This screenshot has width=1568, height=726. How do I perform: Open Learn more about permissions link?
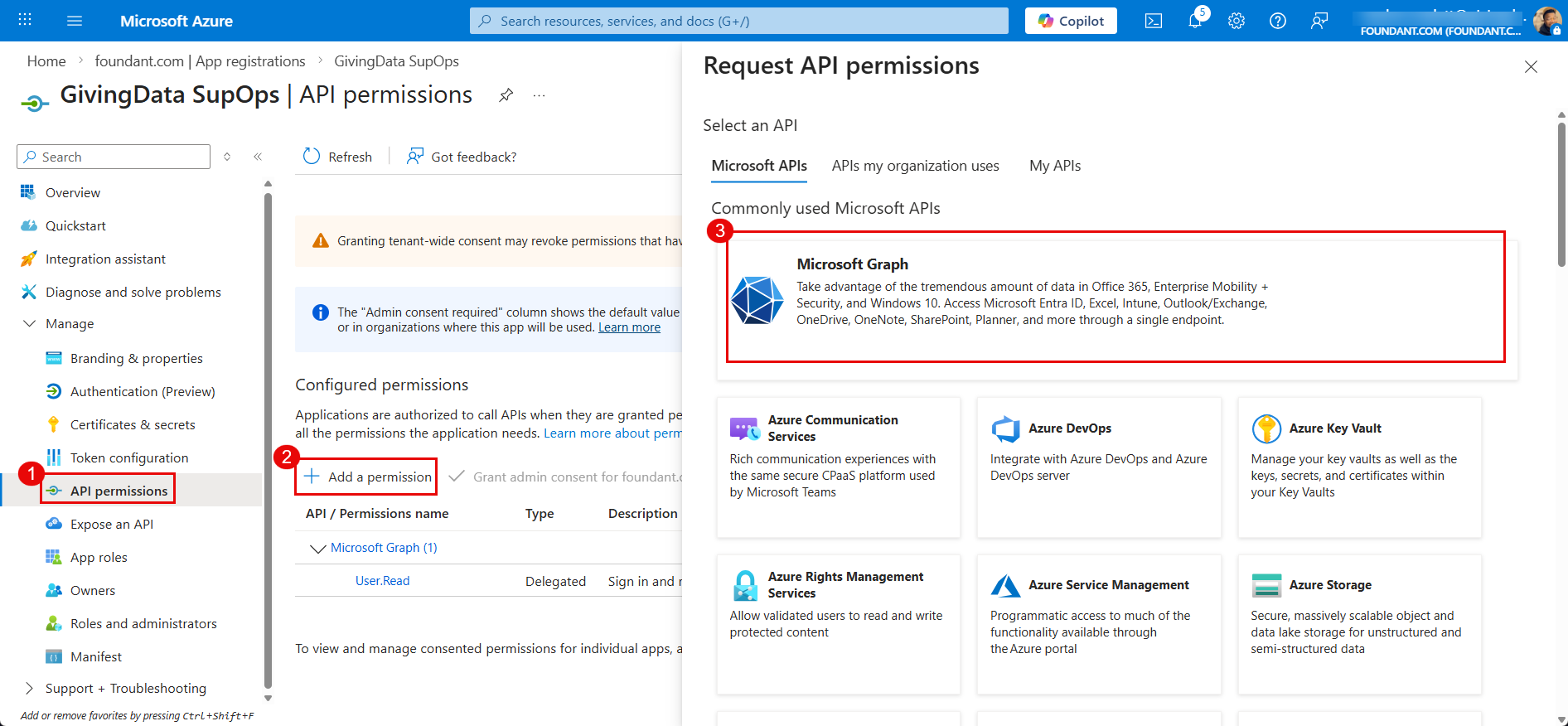tap(612, 433)
